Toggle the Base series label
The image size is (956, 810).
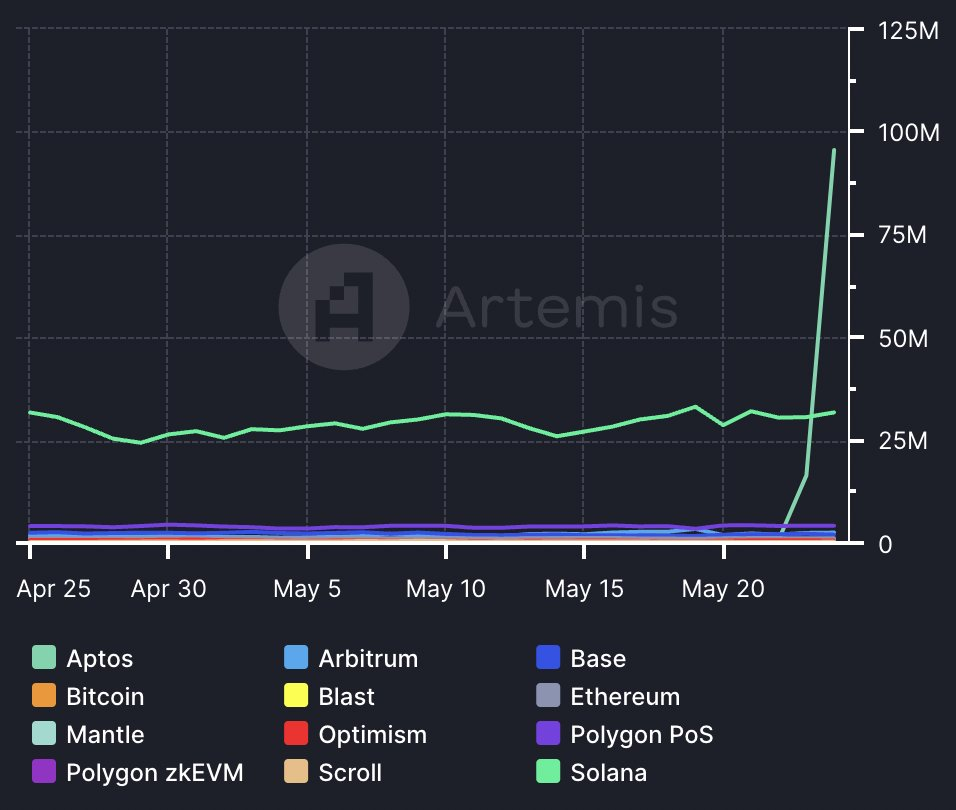(x=598, y=659)
